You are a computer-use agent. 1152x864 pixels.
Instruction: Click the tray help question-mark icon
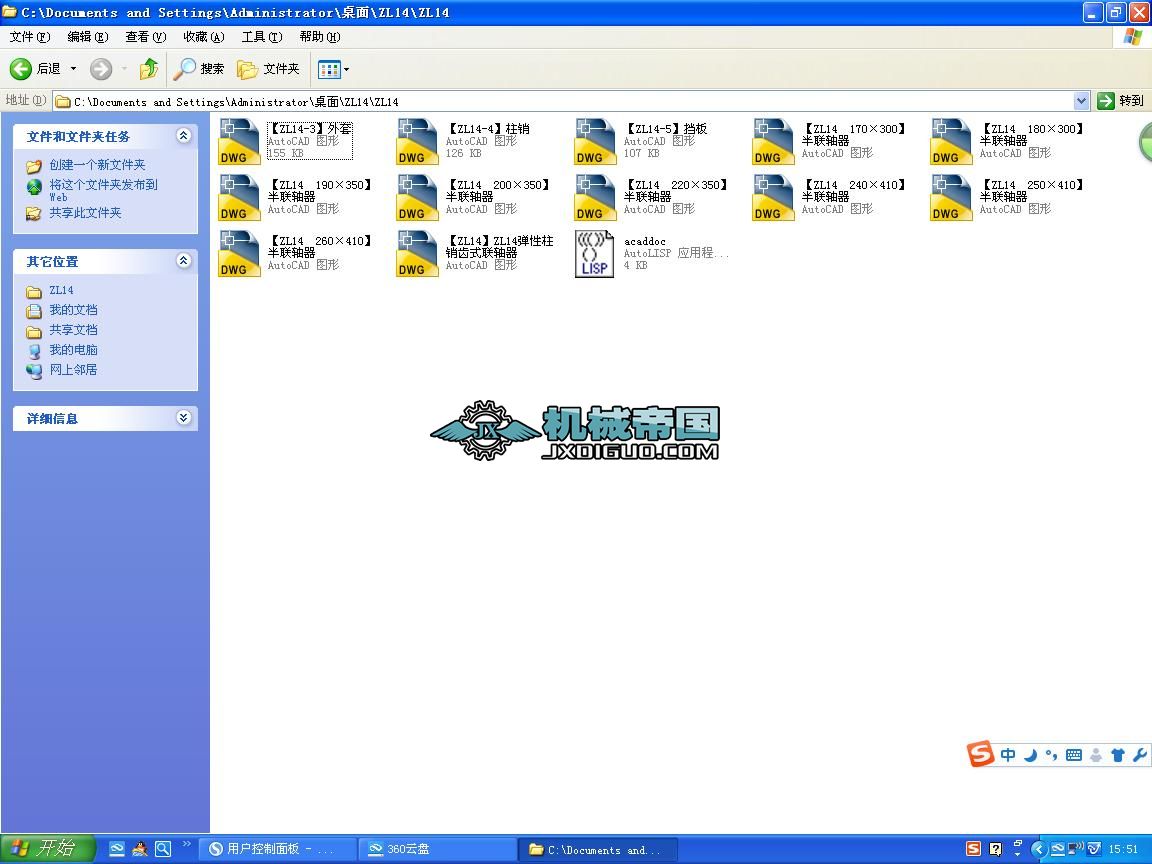click(x=996, y=849)
